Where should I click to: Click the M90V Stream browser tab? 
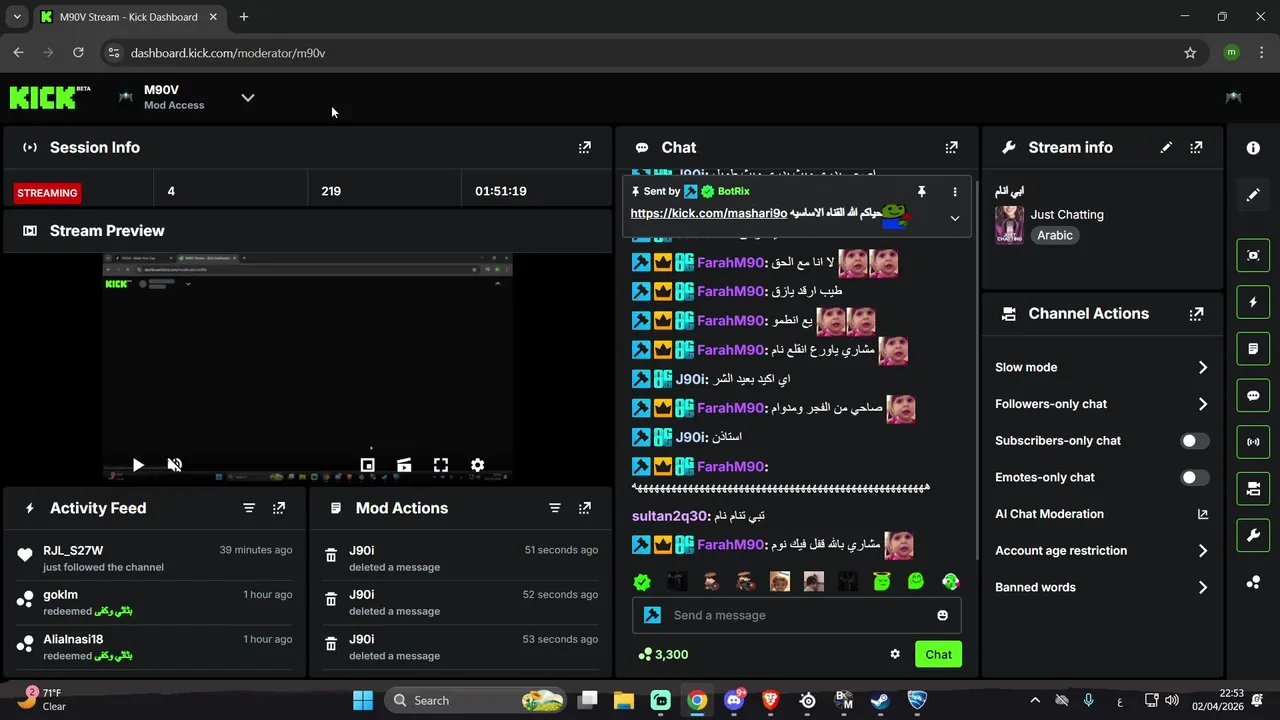point(128,17)
